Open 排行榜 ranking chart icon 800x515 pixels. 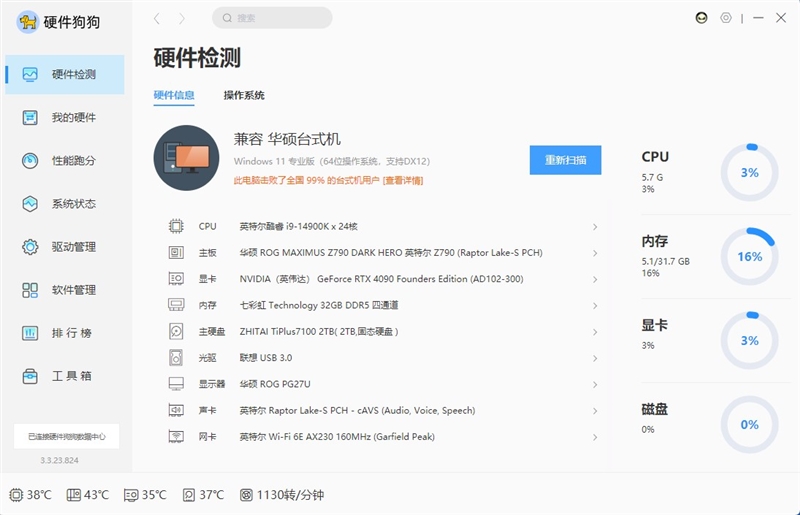point(30,333)
